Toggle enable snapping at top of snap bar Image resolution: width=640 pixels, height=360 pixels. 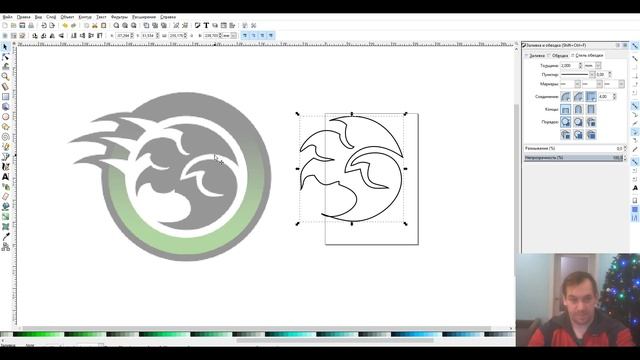click(x=635, y=46)
